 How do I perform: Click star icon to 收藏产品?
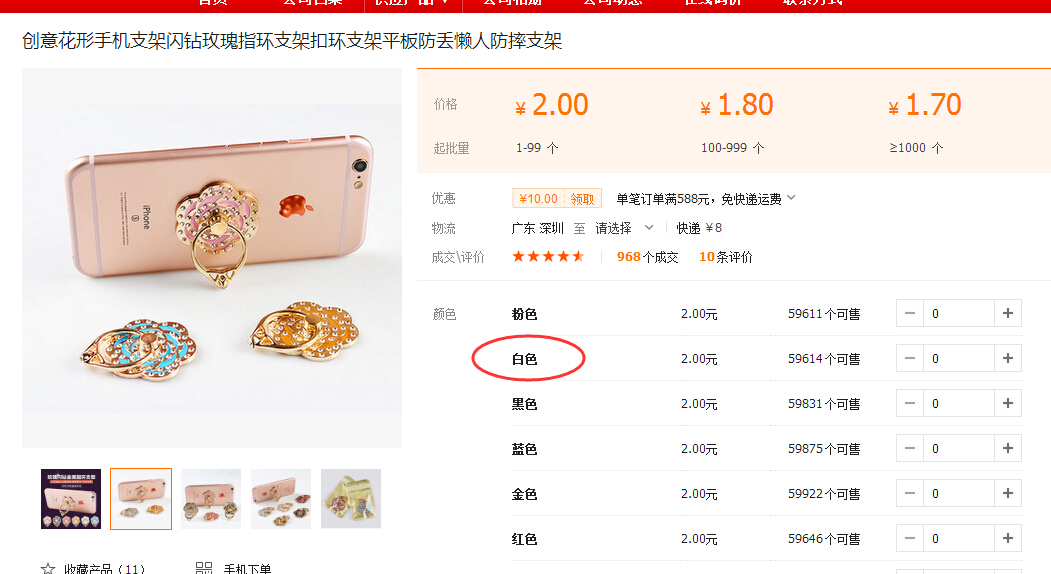coord(48,569)
